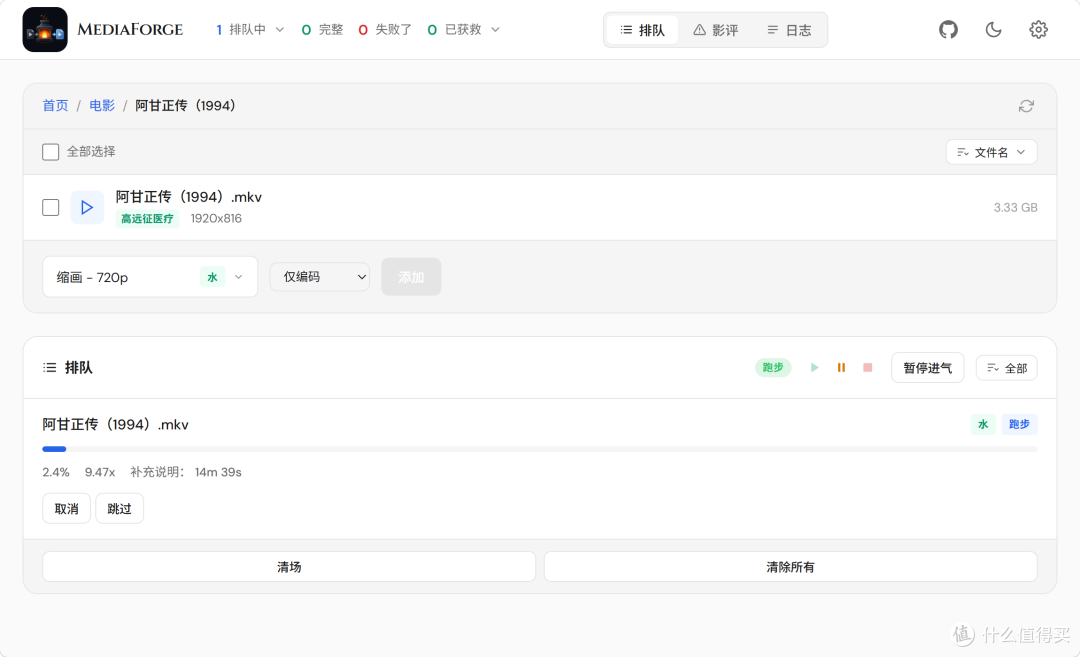Click the 跑步 status badge in the queue header
The height and width of the screenshot is (657, 1080).
(773, 368)
